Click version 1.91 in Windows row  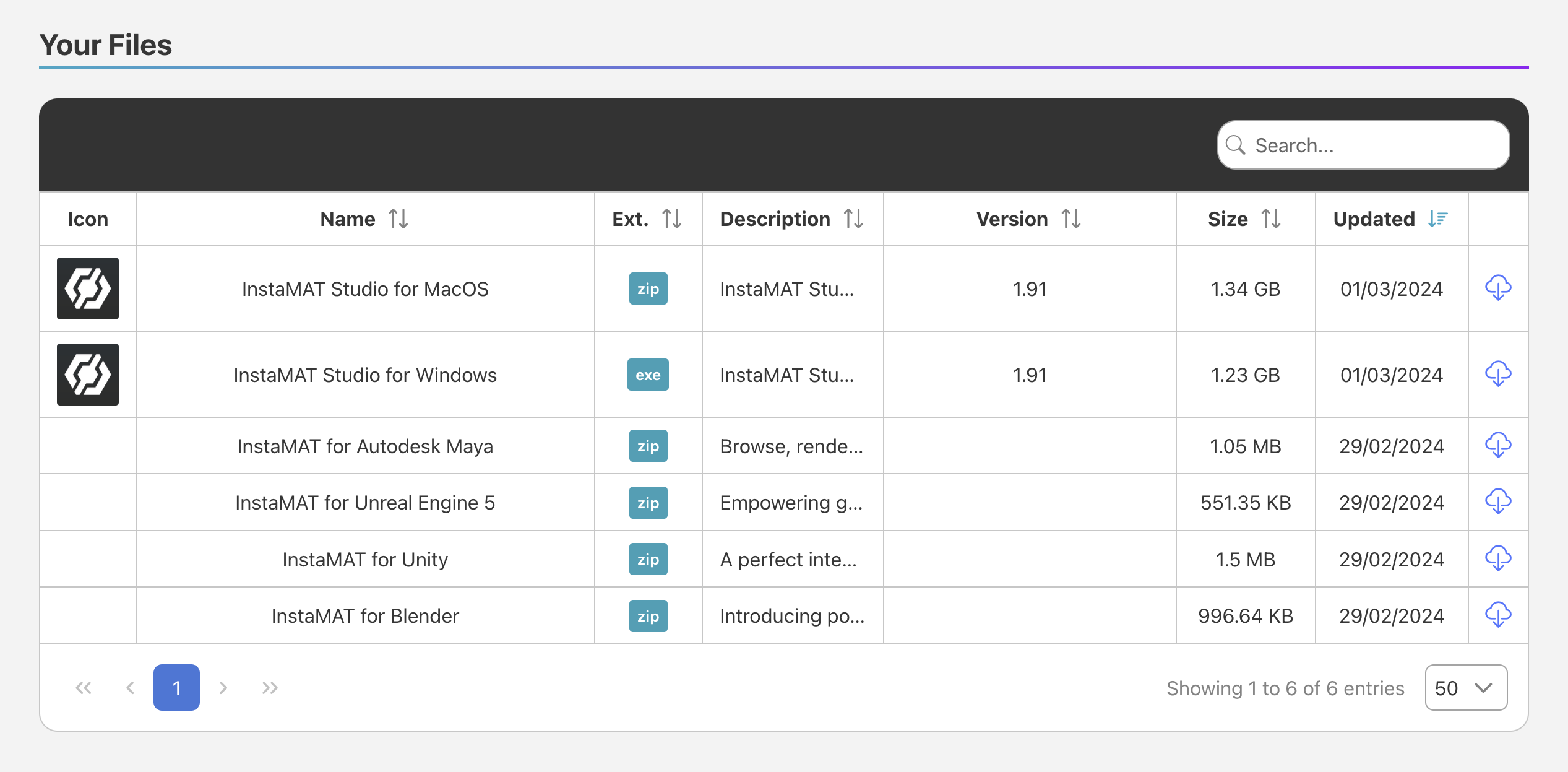1030,375
